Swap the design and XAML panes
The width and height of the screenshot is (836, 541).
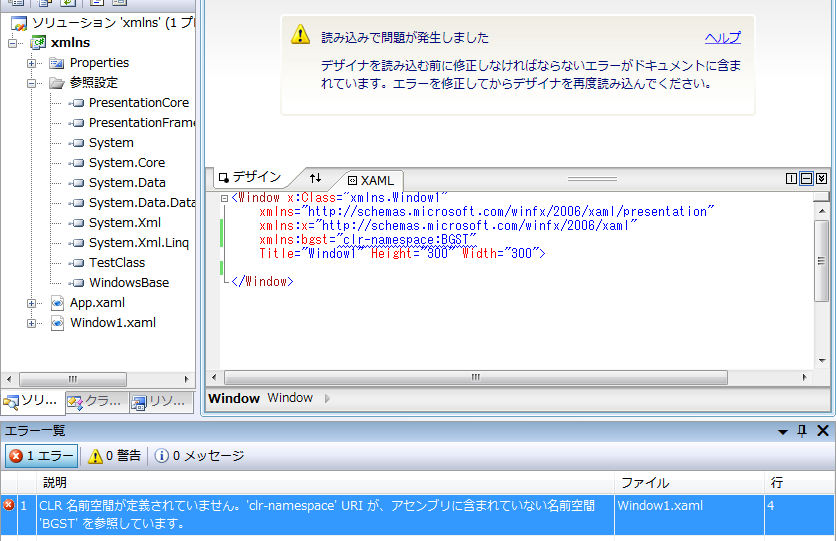[316, 178]
